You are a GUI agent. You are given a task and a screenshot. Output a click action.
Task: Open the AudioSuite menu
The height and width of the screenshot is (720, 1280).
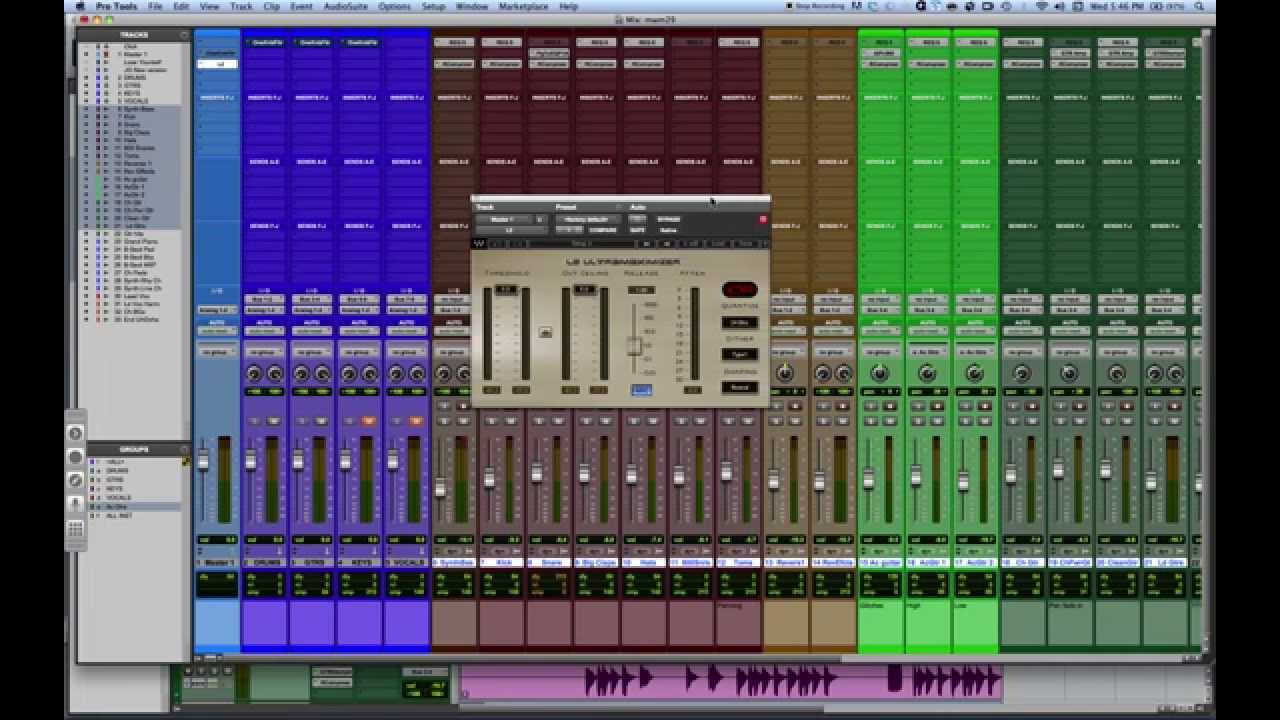344,6
